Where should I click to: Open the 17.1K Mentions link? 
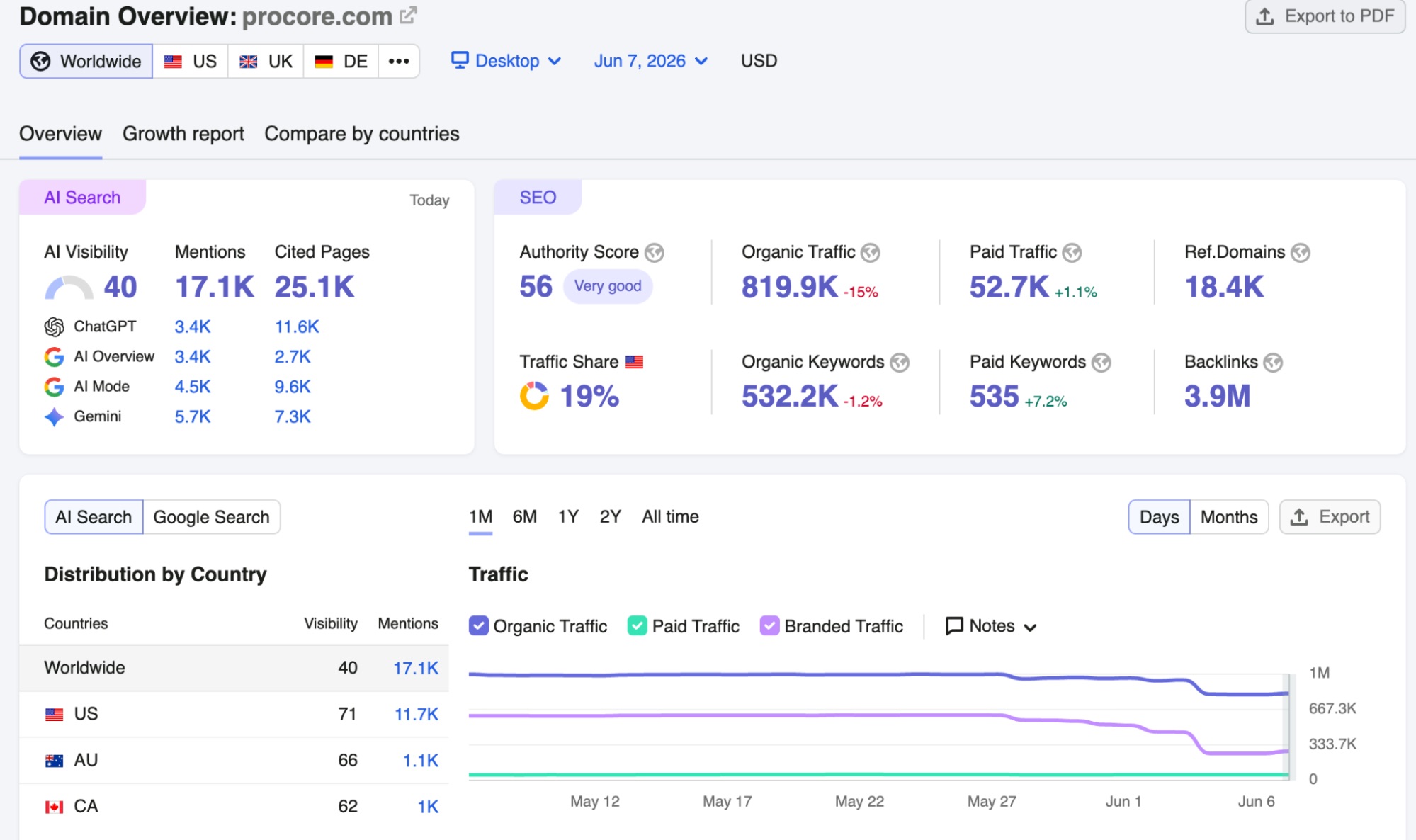point(416,668)
